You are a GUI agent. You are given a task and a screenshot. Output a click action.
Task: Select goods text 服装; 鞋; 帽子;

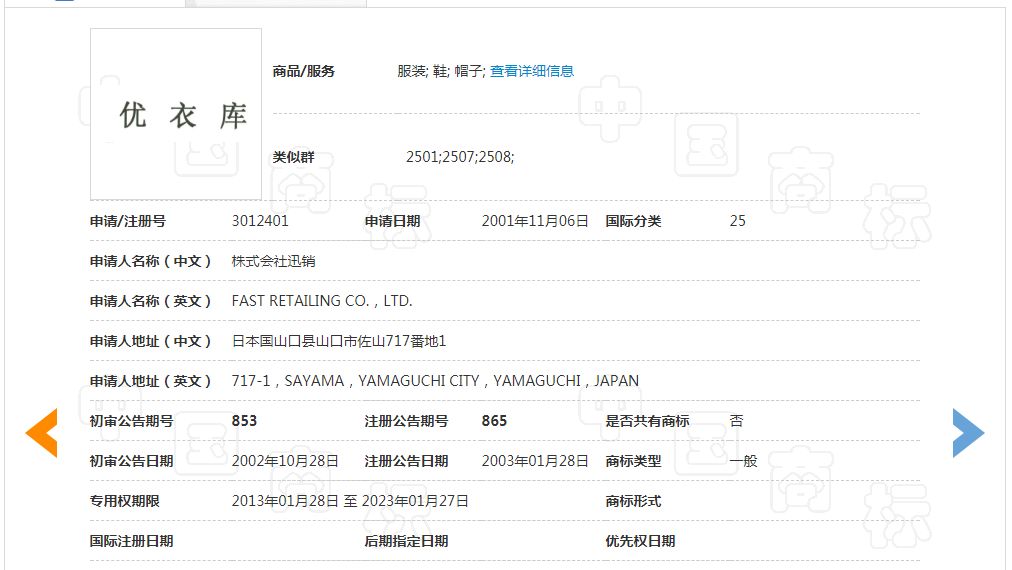pyautogui.click(x=441, y=71)
